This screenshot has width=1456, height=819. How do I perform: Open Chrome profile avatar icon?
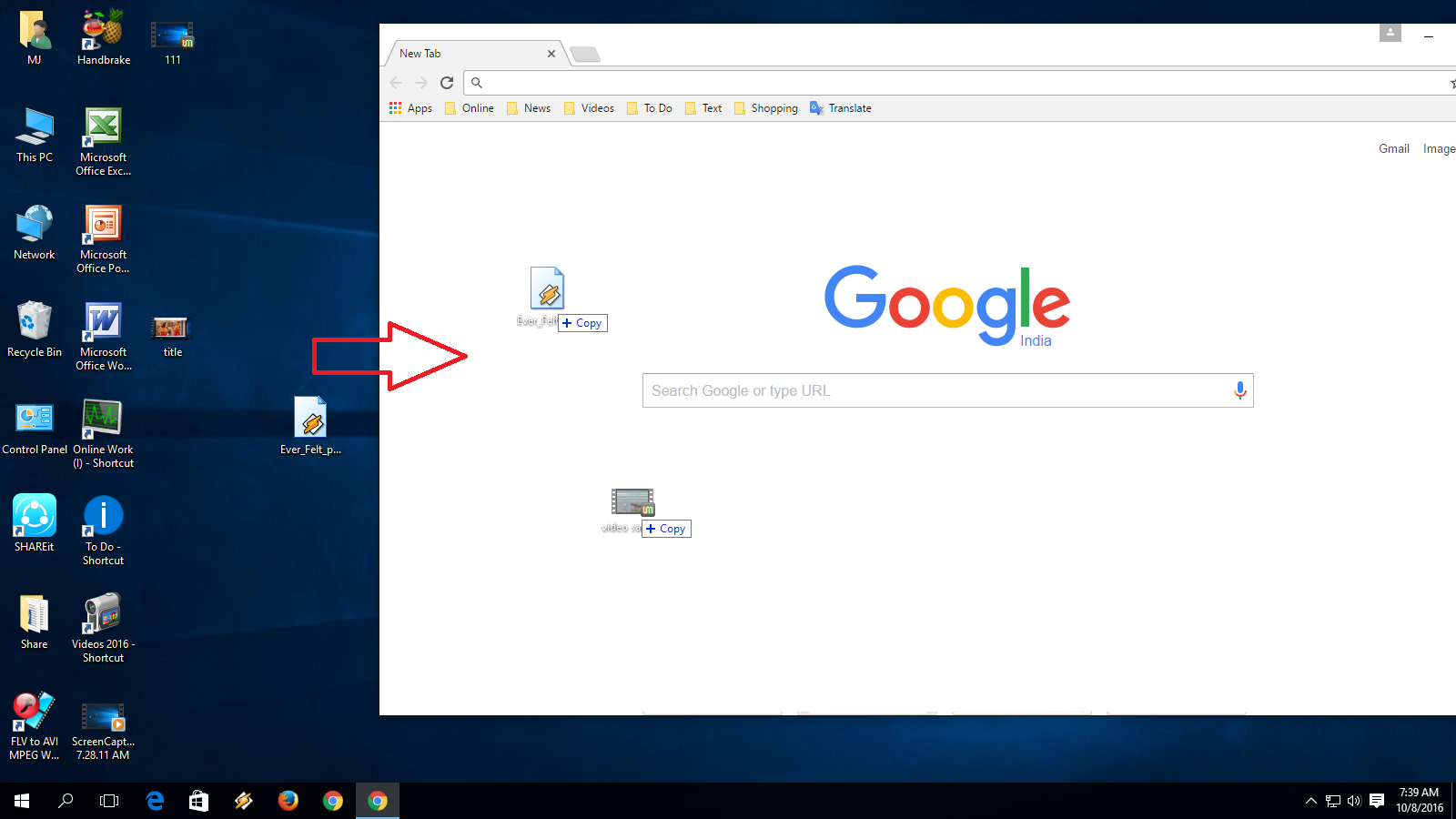(x=1390, y=33)
